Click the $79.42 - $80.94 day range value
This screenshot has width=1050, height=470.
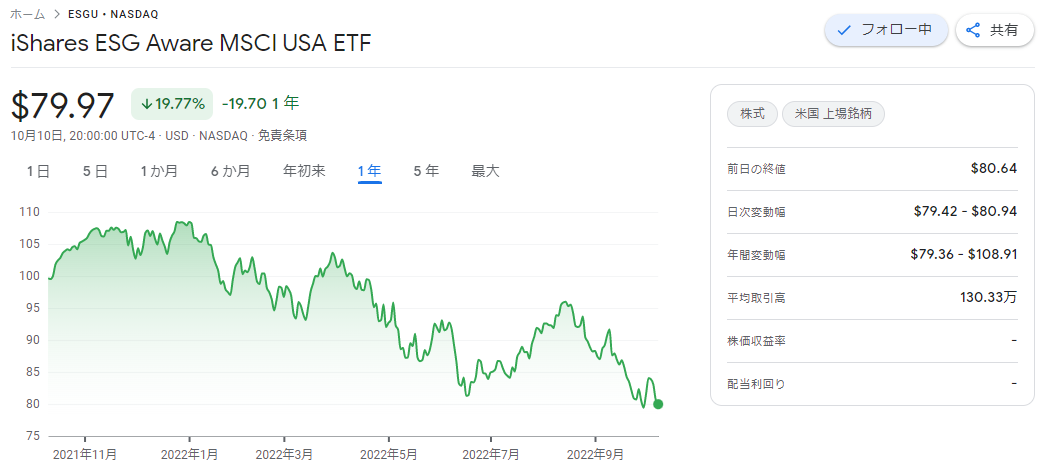tap(966, 212)
